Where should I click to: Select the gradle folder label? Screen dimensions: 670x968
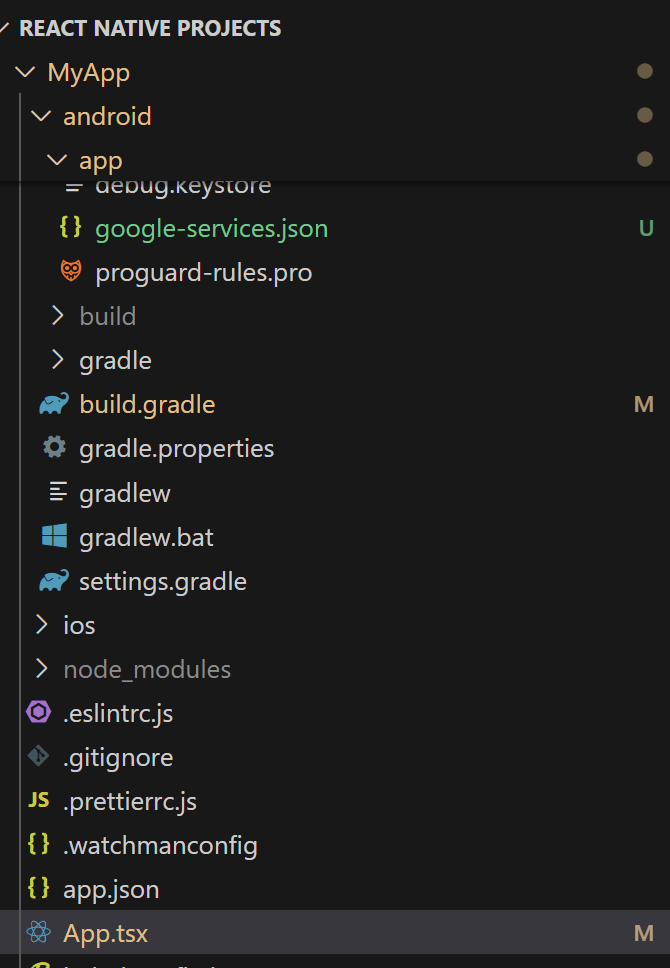[115, 361]
